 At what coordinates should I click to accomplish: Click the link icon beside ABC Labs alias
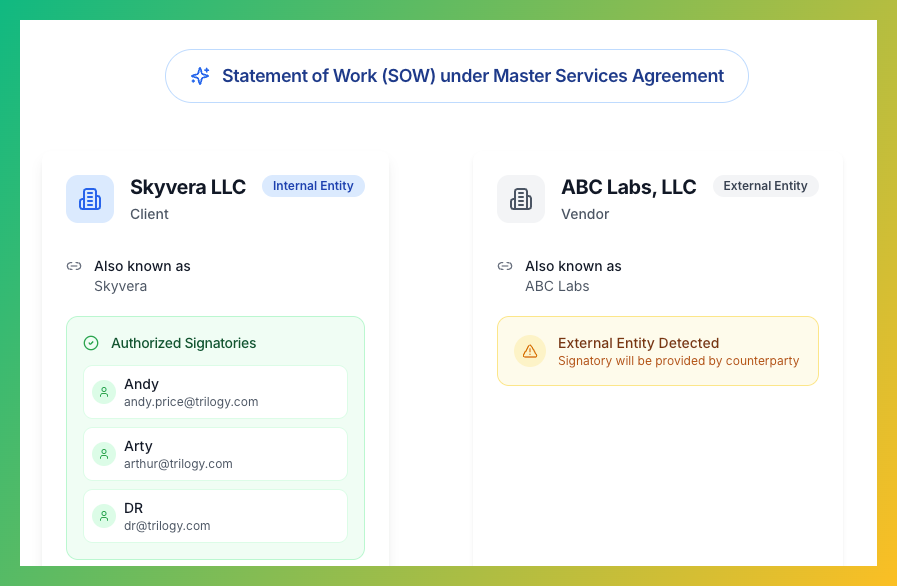[x=505, y=266]
